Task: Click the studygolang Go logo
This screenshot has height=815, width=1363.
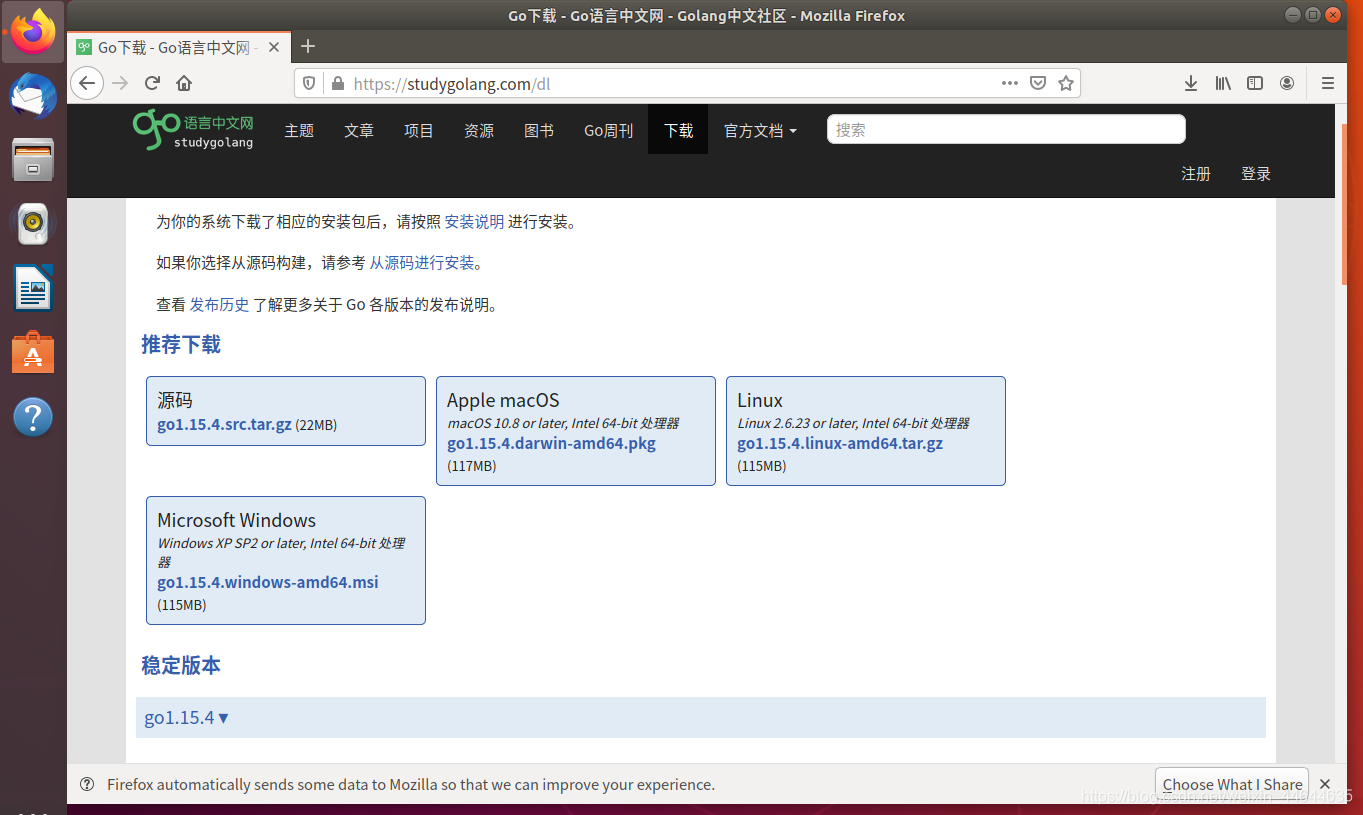Action: pyautogui.click(x=193, y=129)
